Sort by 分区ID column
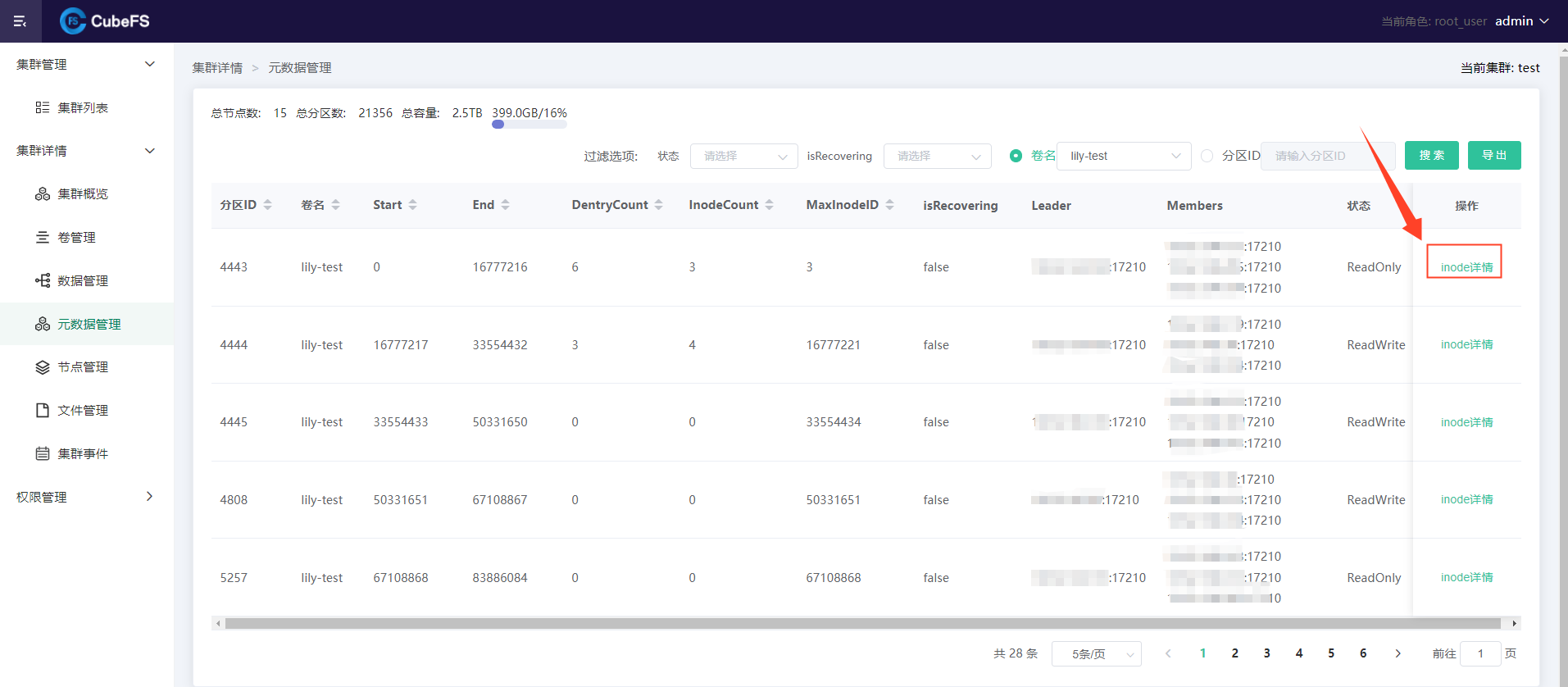The image size is (1568, 687). (267, 205)
